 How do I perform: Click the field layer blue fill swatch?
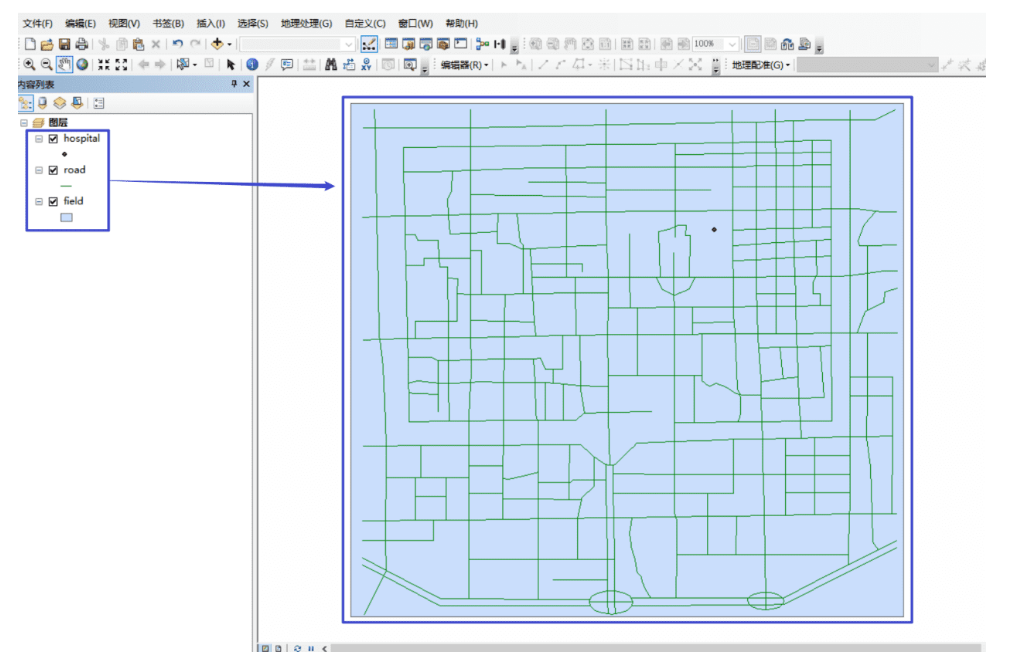tap(66, 218)
